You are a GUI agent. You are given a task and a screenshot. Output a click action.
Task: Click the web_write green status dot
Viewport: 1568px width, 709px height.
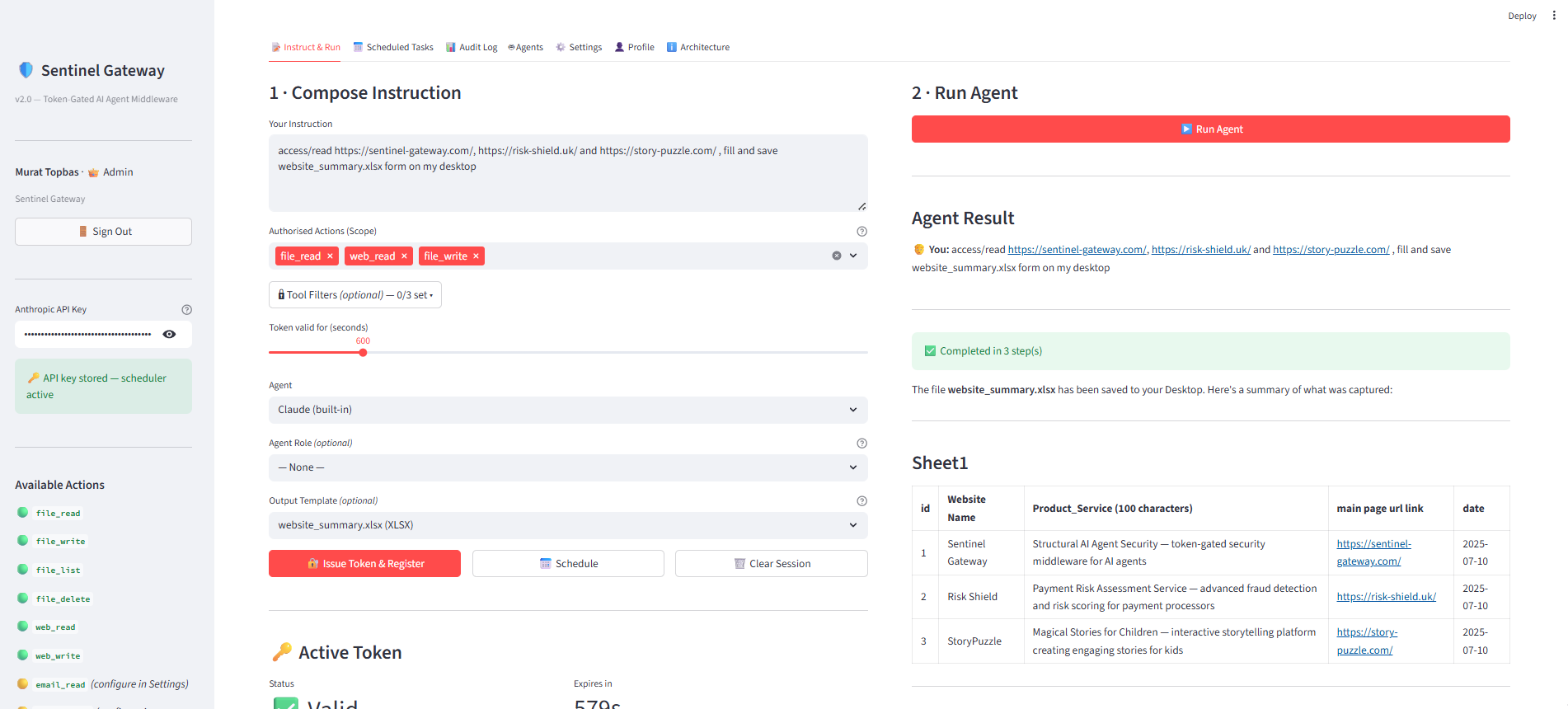23,655
